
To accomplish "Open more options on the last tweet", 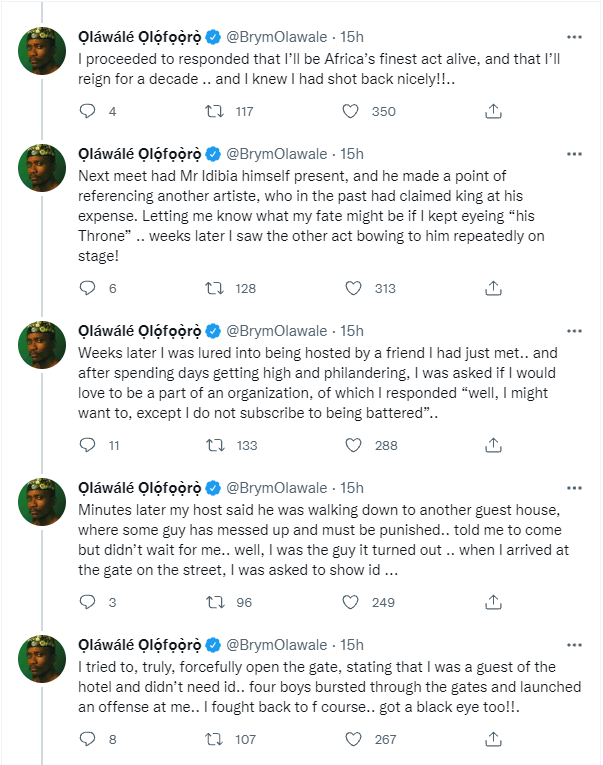I will 574,645.
